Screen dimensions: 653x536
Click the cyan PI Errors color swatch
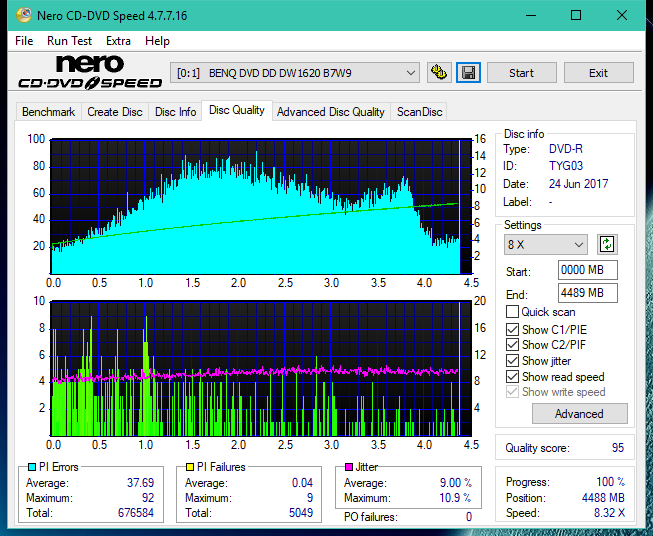click(32, 467)
